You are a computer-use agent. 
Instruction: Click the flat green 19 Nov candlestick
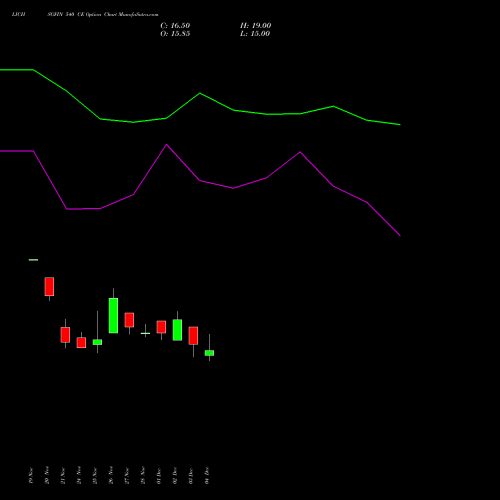click(x=33, y=260)
